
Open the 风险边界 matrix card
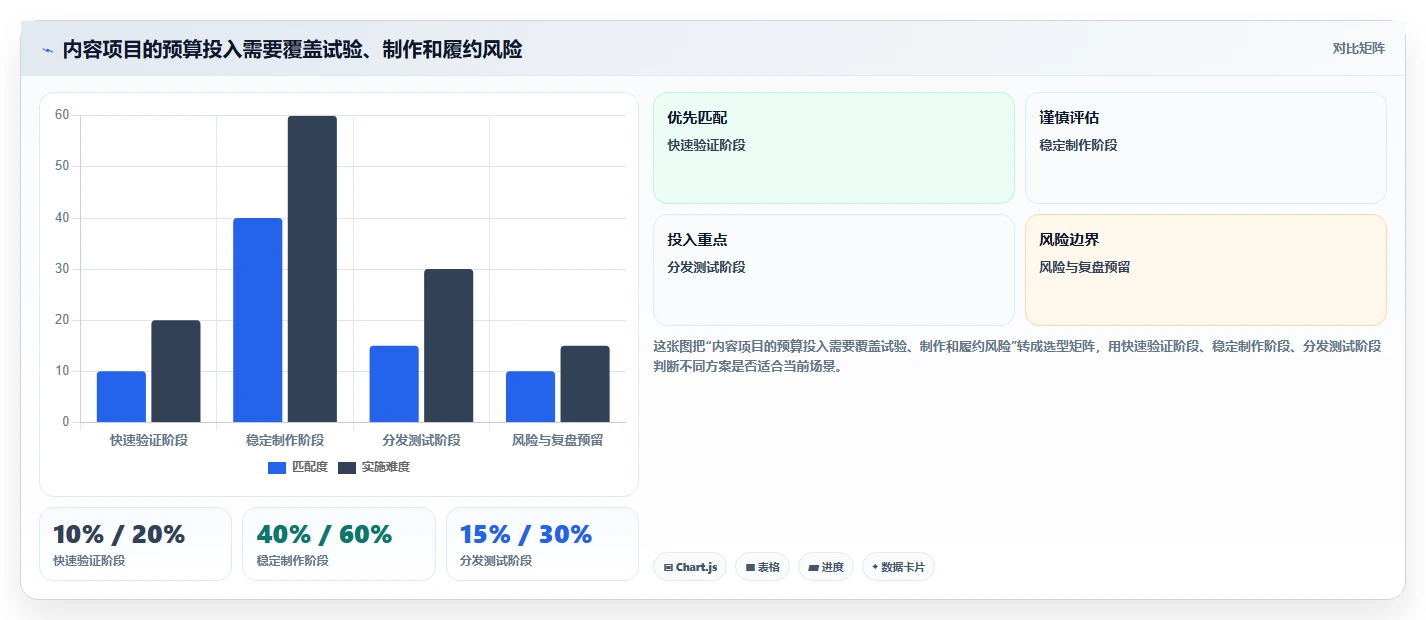point(1206,270)
